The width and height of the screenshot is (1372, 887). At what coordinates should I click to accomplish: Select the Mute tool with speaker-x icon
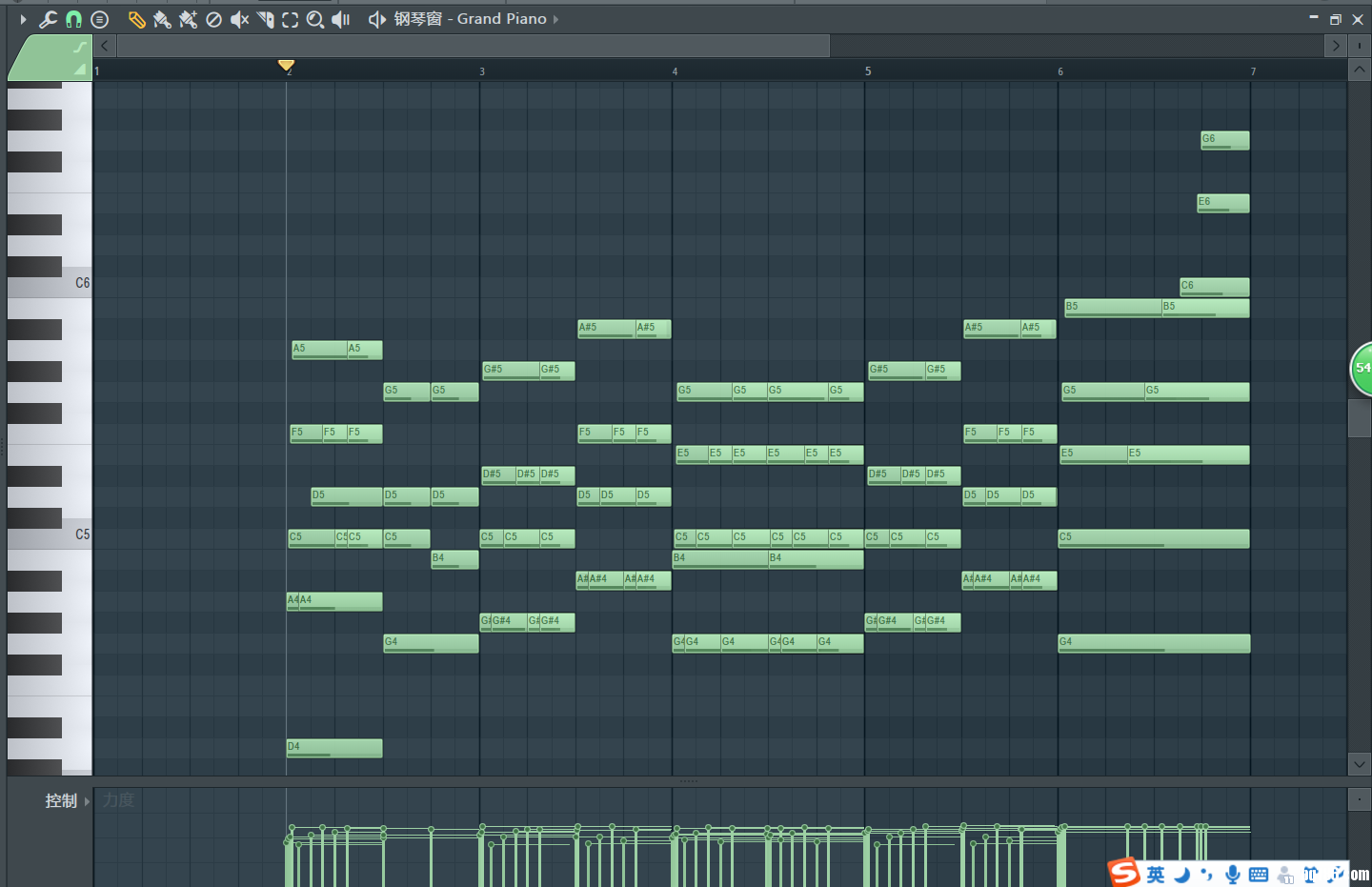pos(240,19)
